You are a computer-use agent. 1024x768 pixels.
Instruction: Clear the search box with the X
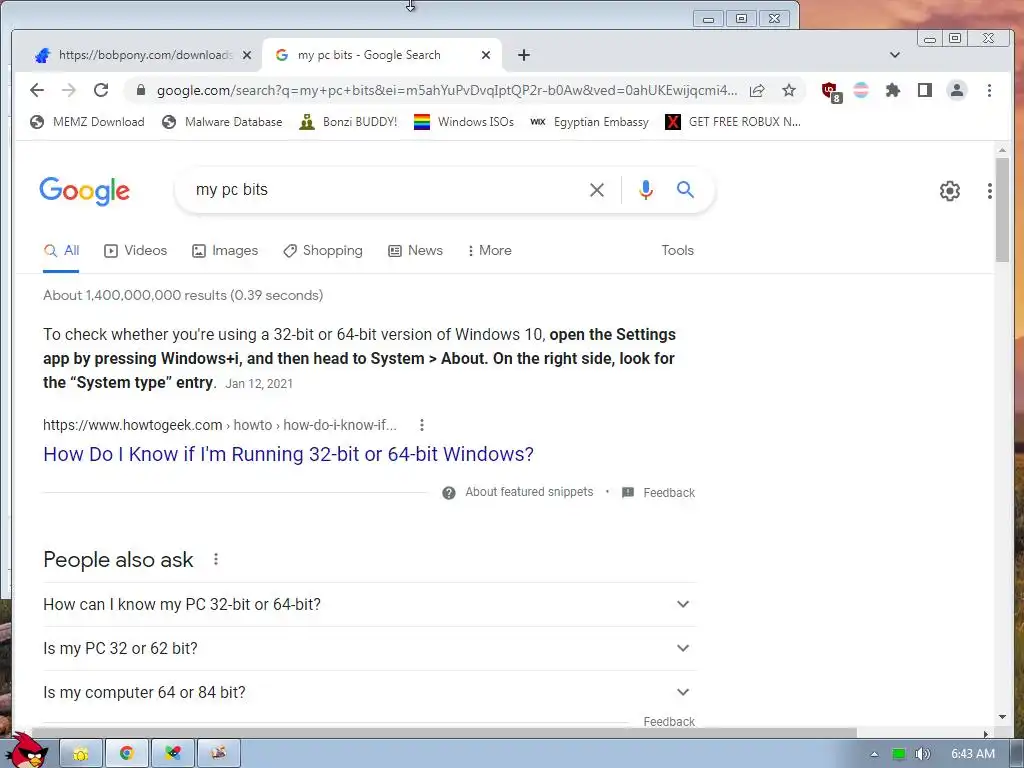click(597, 190)
